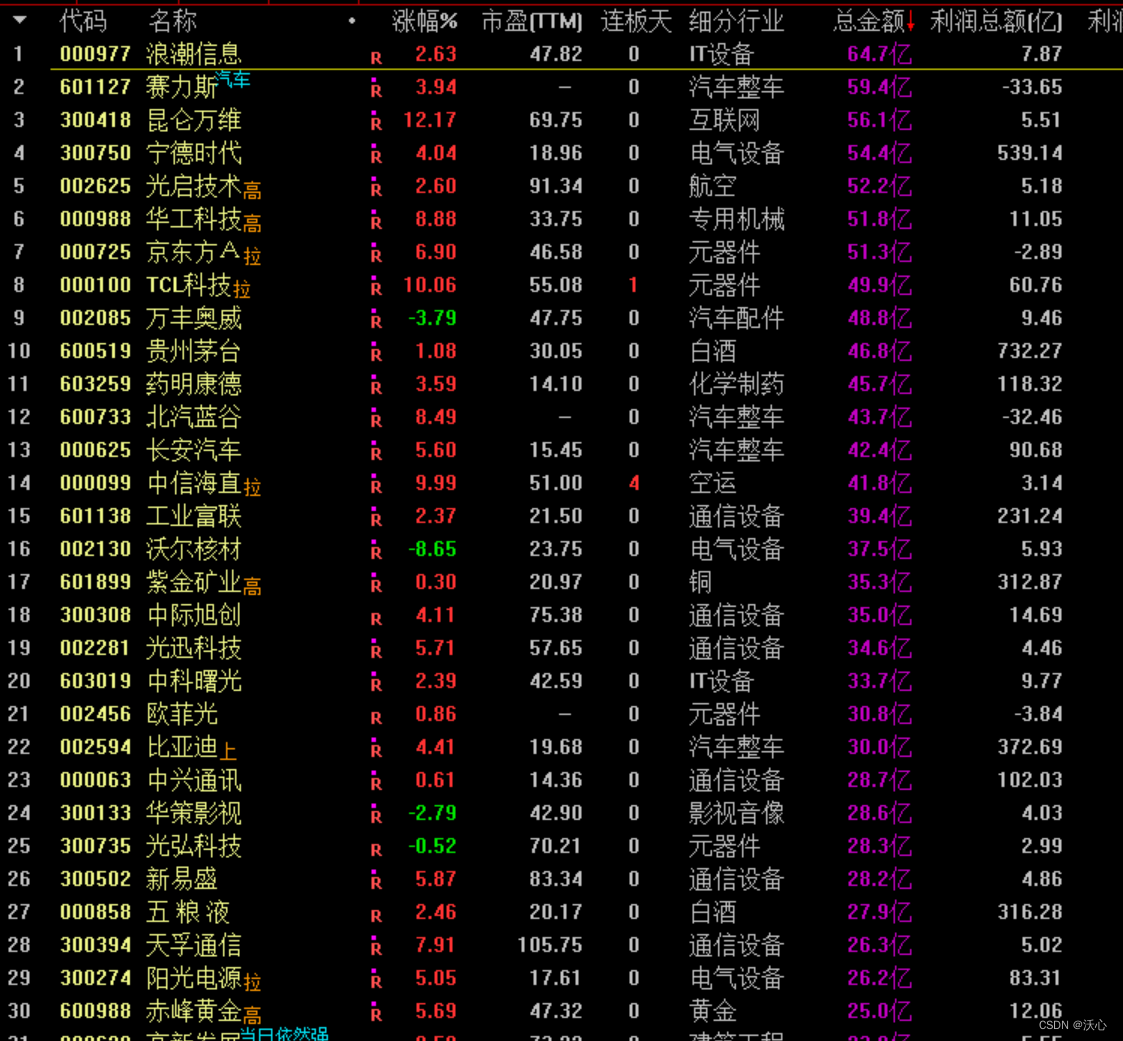1123x1041 pixels.
Task: Sort by the 细分行业 column header
Action: [736, 21]
